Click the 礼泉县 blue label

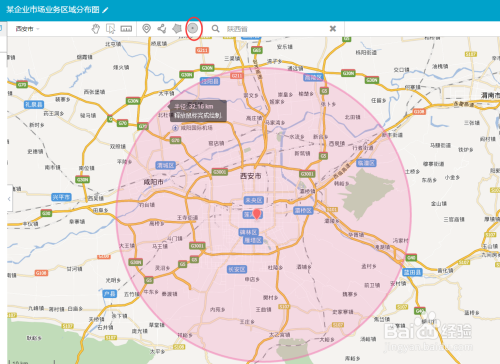(x=34, y=104)
